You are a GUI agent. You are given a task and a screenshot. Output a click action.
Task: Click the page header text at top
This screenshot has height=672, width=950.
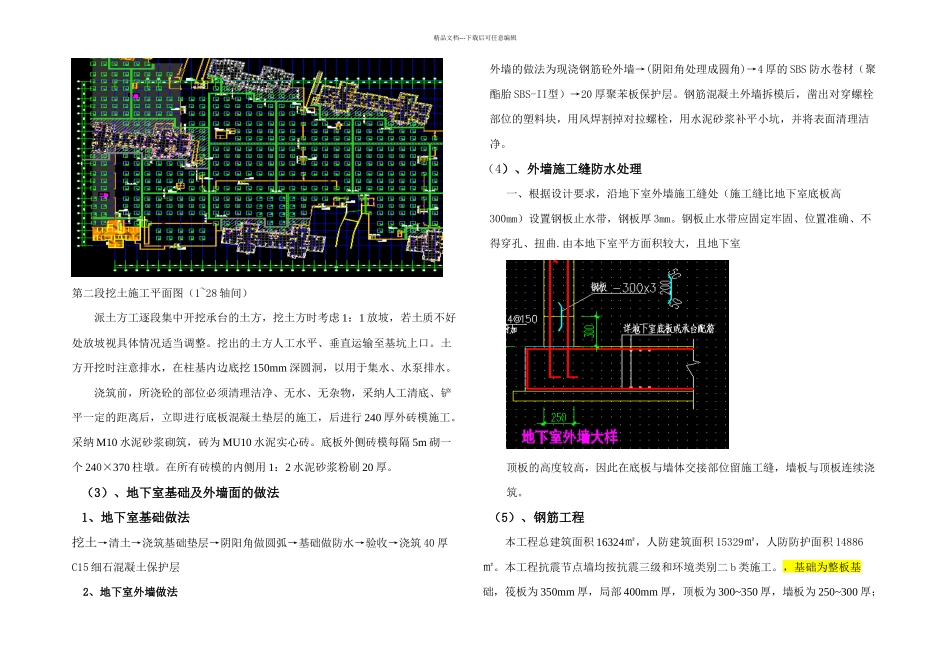[x=475, y=38]
